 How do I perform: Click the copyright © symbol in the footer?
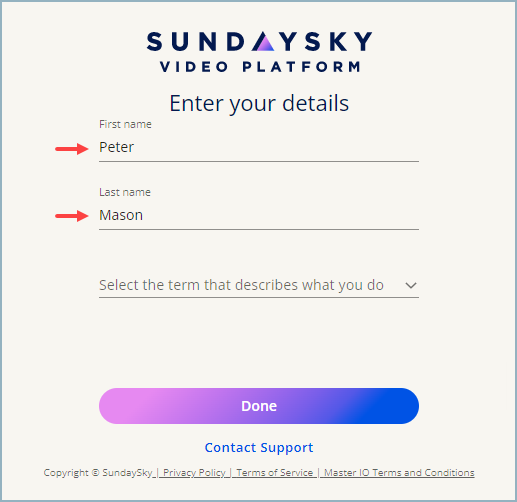(96, 473)
